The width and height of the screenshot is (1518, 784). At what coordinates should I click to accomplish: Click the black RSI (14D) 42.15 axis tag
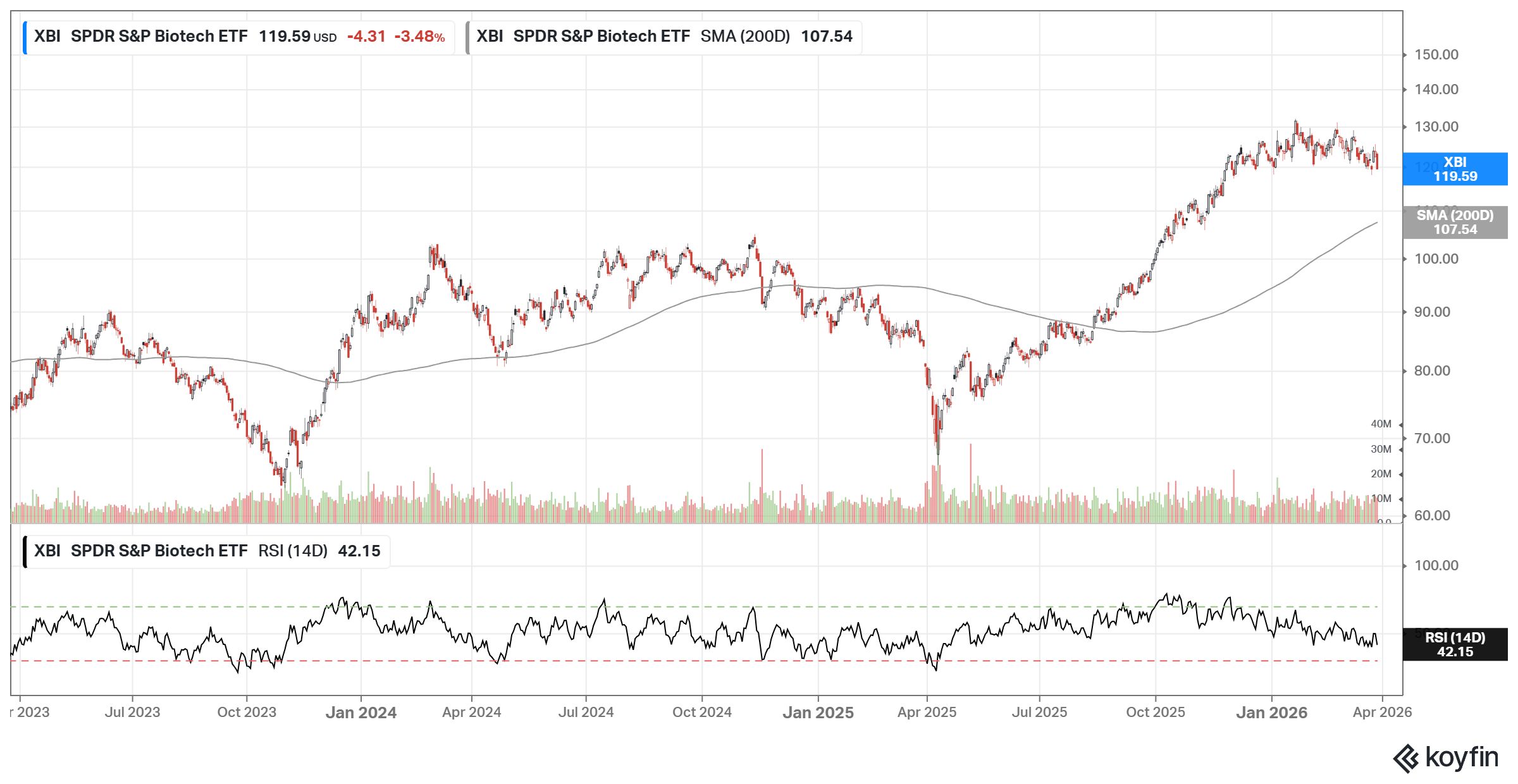click(1454, 644)
